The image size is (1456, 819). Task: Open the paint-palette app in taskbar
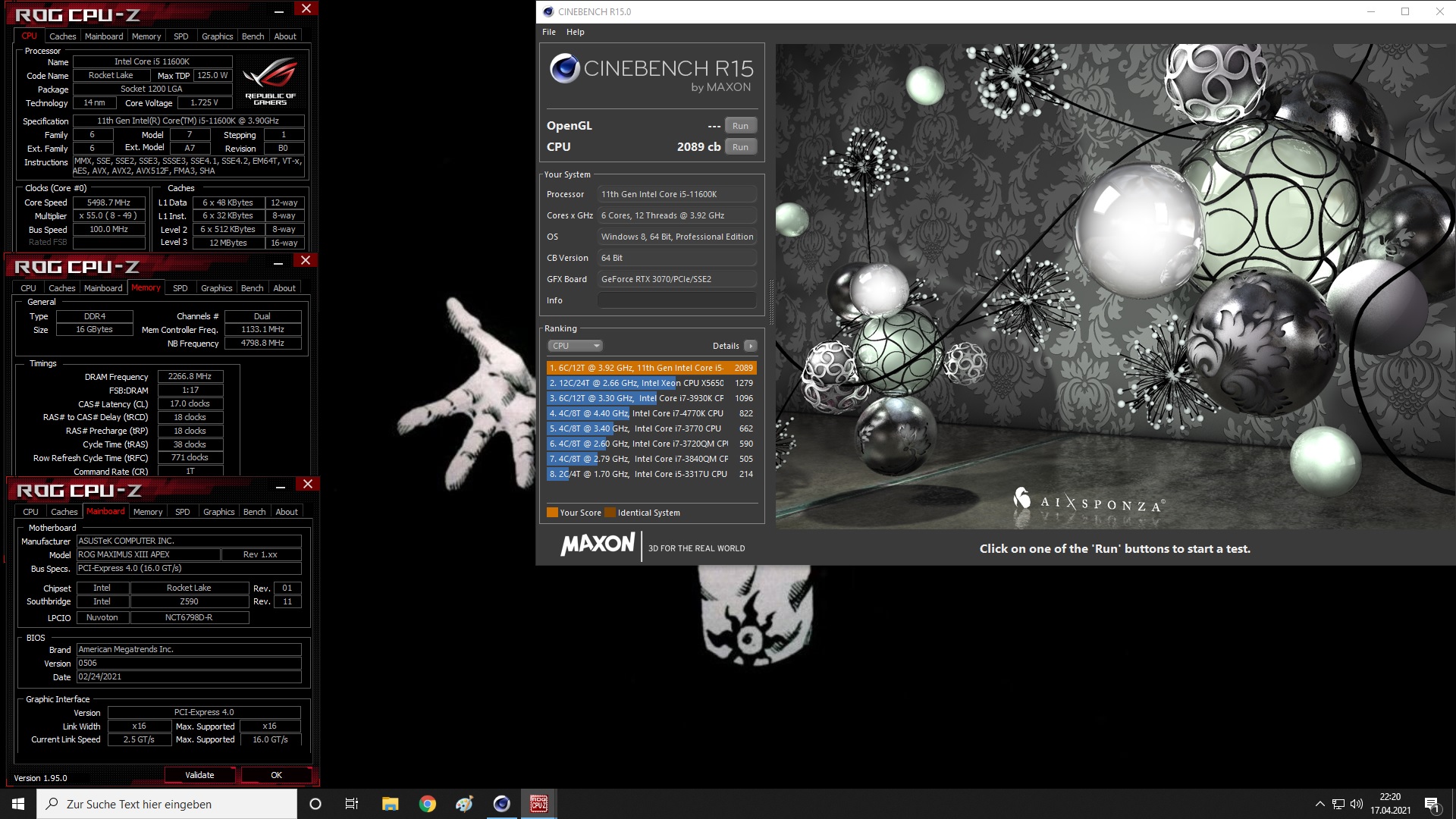click(x=464, y=804)
